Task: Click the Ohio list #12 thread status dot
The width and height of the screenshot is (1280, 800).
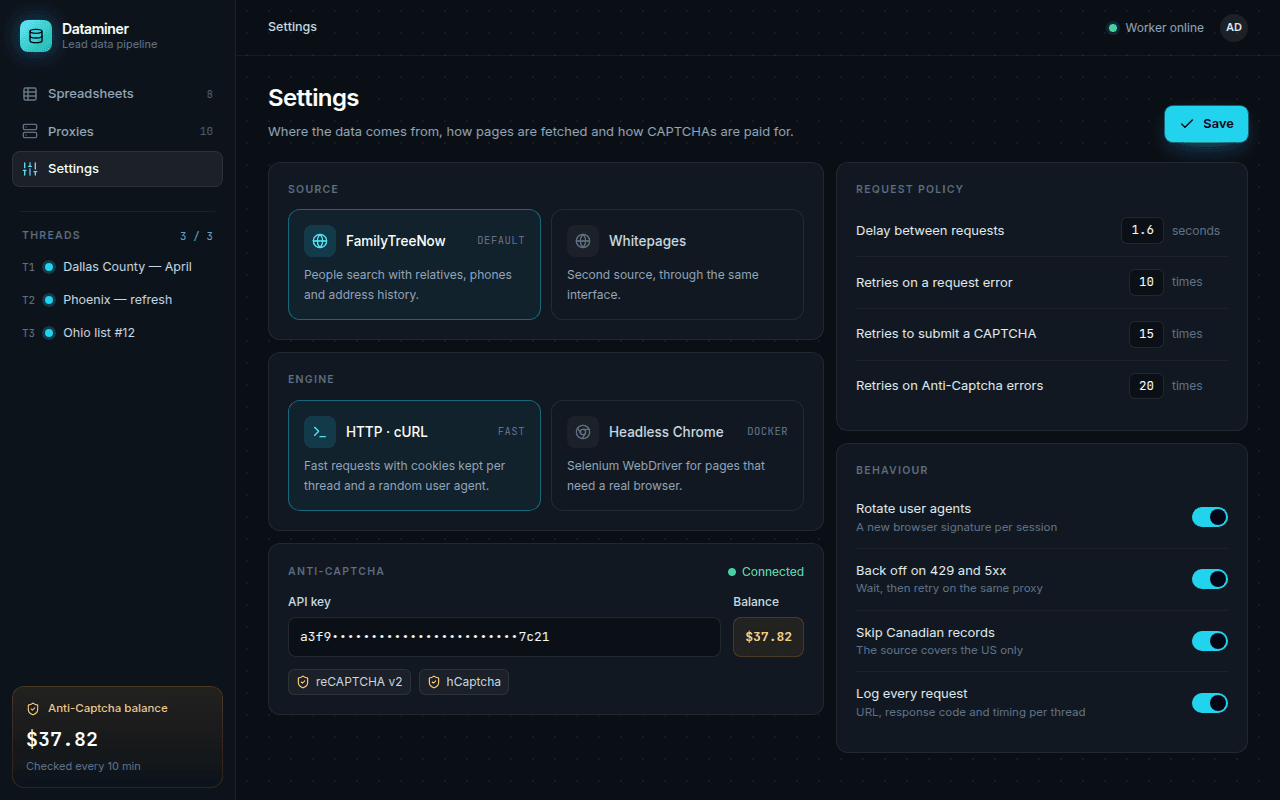Action: 49,333
